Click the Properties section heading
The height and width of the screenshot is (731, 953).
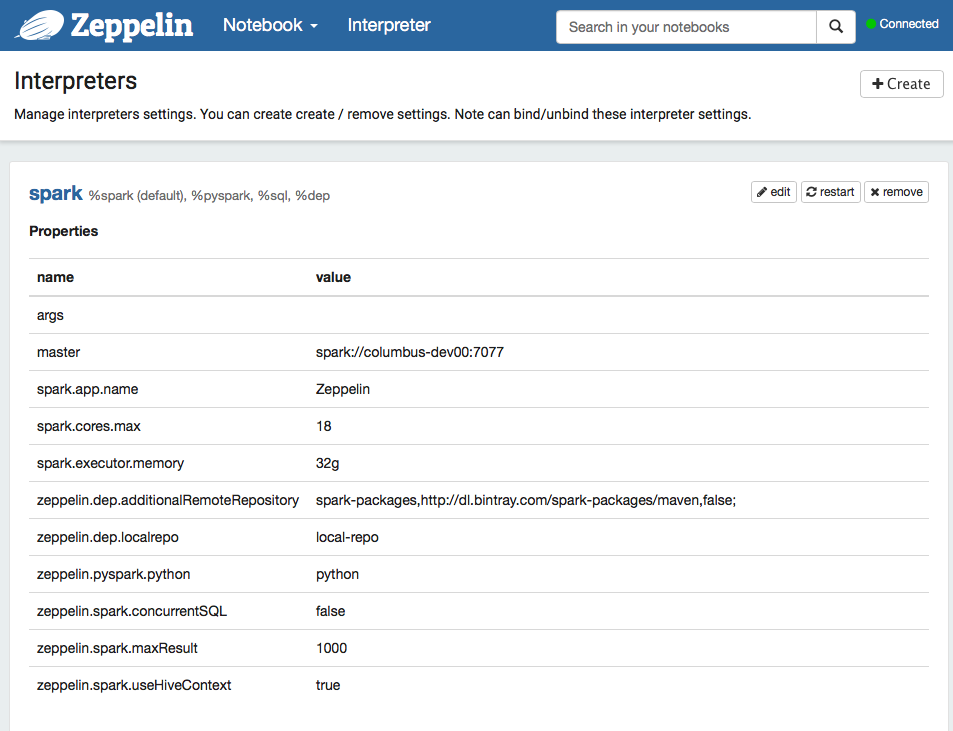pos(63,232)
